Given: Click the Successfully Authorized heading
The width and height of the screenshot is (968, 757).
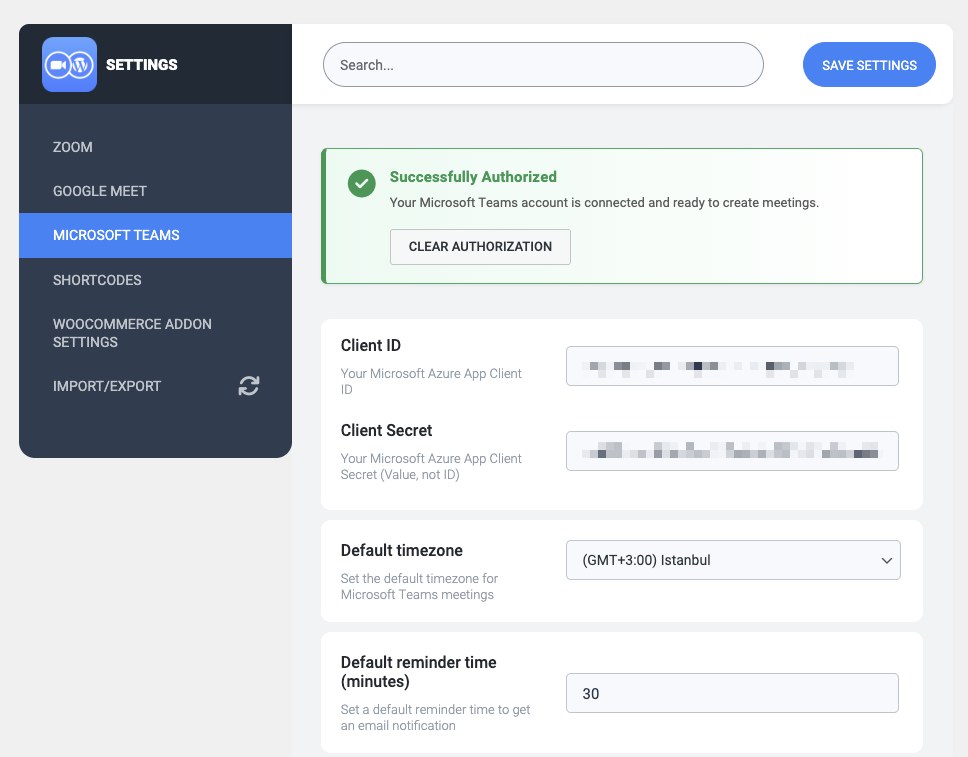Looking at the screenshot, I should tap(473, 177).
